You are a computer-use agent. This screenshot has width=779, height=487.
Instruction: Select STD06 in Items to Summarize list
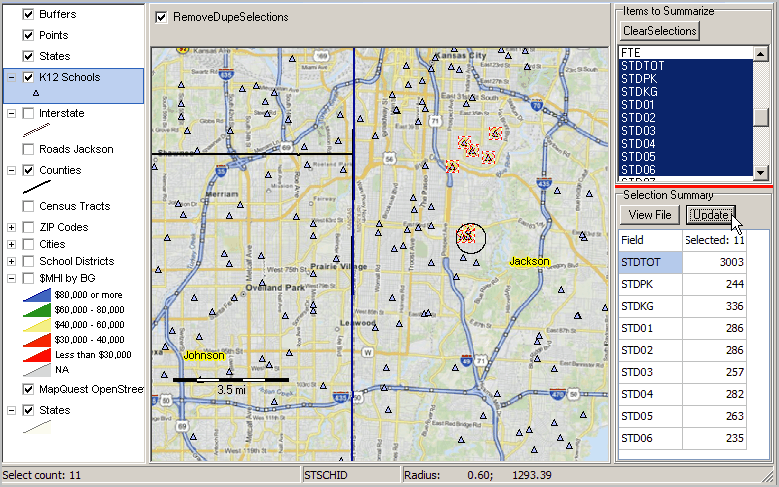coord(686,169)
